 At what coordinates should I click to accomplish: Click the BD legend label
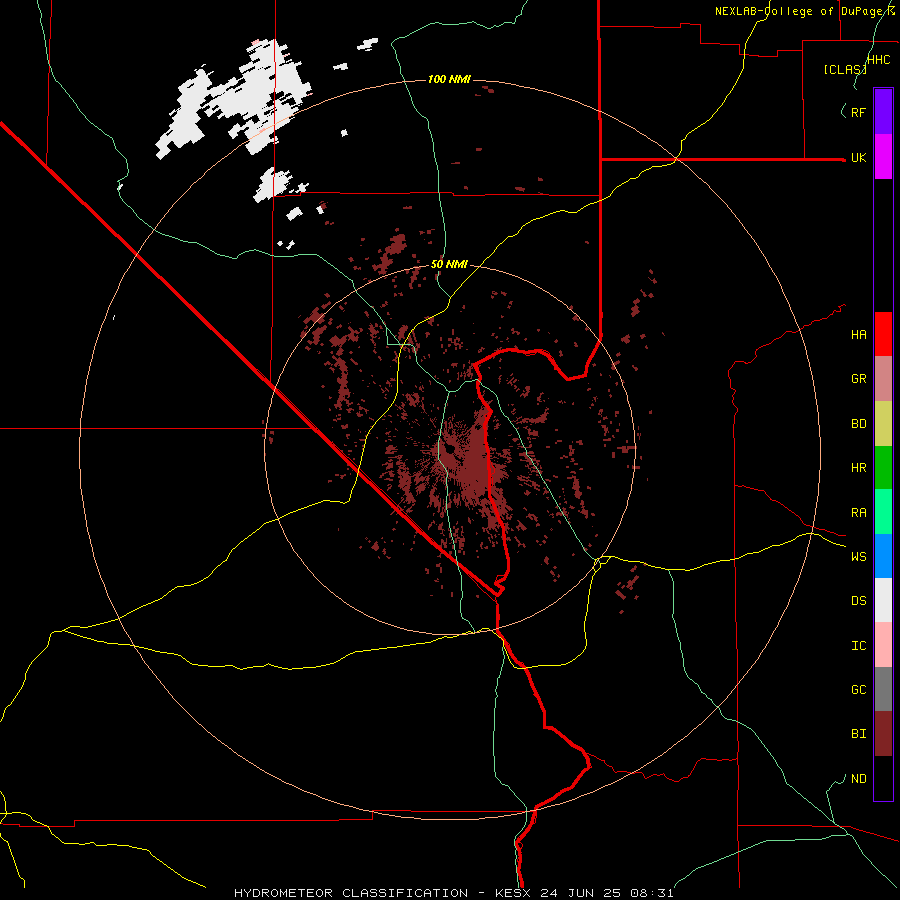(x=859, y=424)
